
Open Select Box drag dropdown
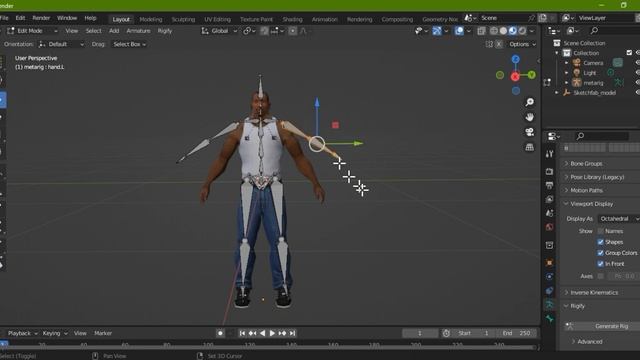pos(129,44)
